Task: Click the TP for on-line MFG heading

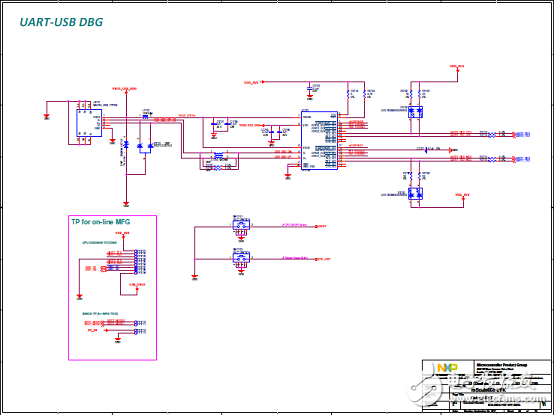Action: tap(101, 222)
